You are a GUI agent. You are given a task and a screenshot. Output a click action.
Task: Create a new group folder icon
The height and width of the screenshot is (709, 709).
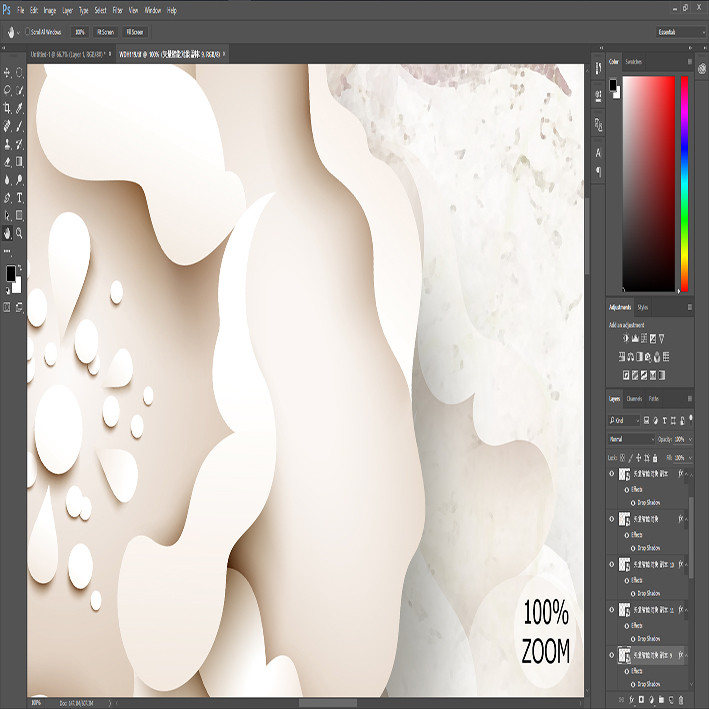(661, 700)
